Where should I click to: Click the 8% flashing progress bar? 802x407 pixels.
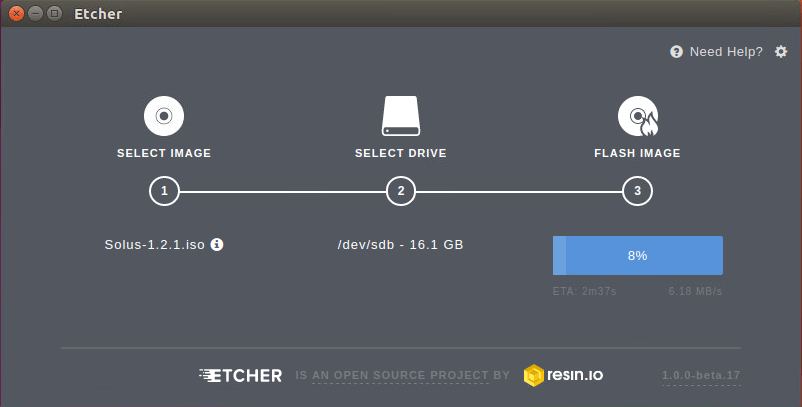[637, 255]
